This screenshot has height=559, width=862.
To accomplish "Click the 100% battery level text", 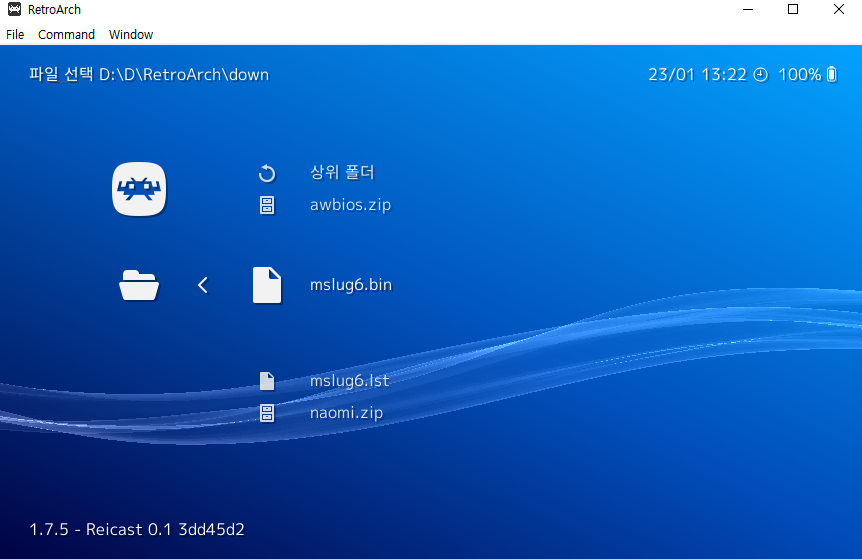I will (800, 75).
